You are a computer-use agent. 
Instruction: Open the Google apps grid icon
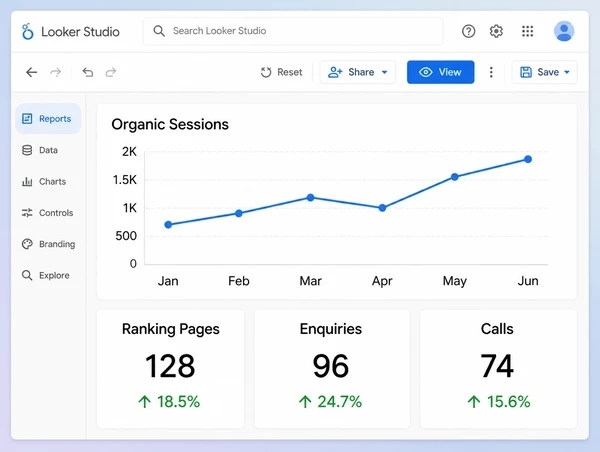(528, 31)
